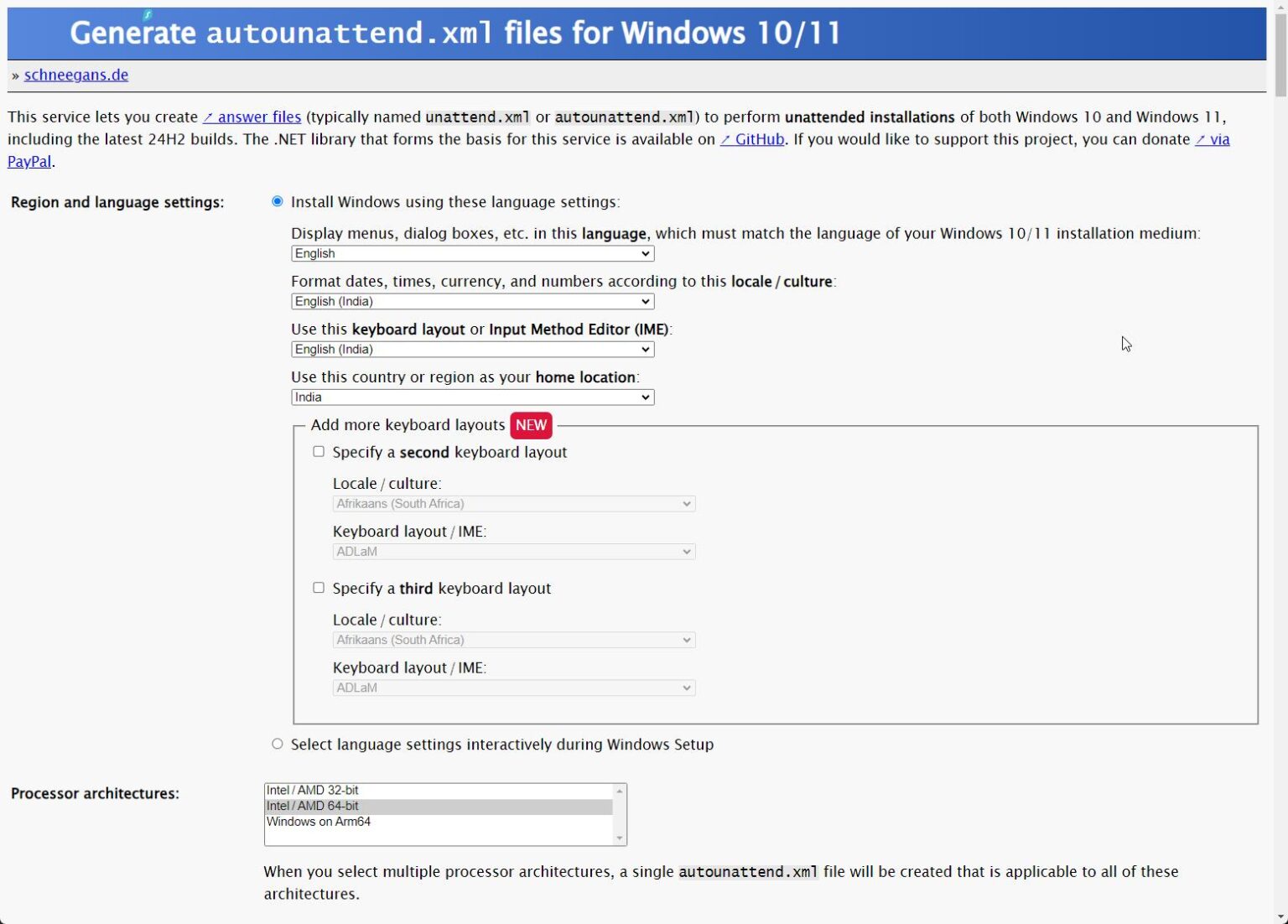This screenshot has height=924, width=1288.
Task: Click the teal icon above the title
Action: click(148, 14)
